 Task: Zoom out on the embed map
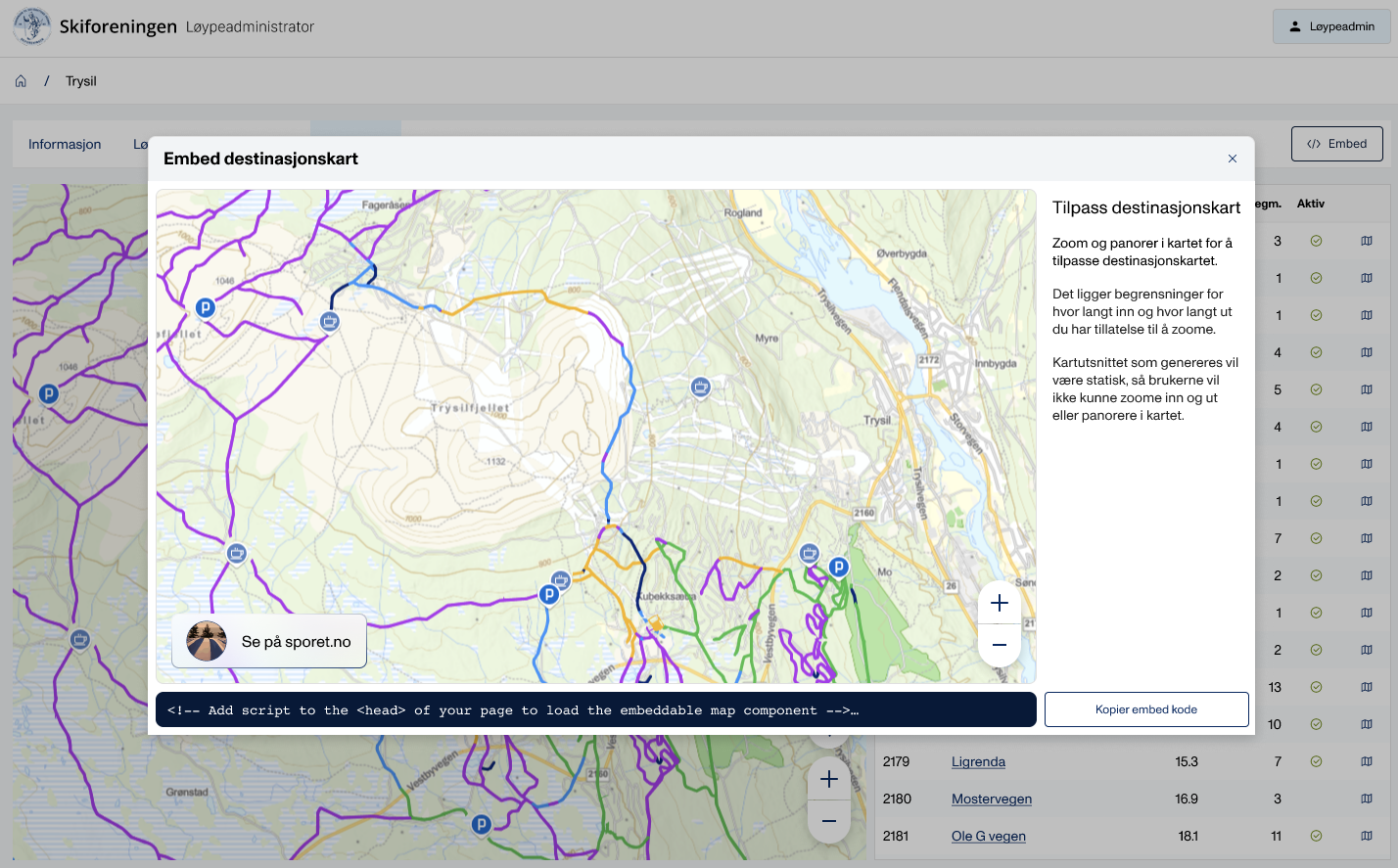coord(999,645)
